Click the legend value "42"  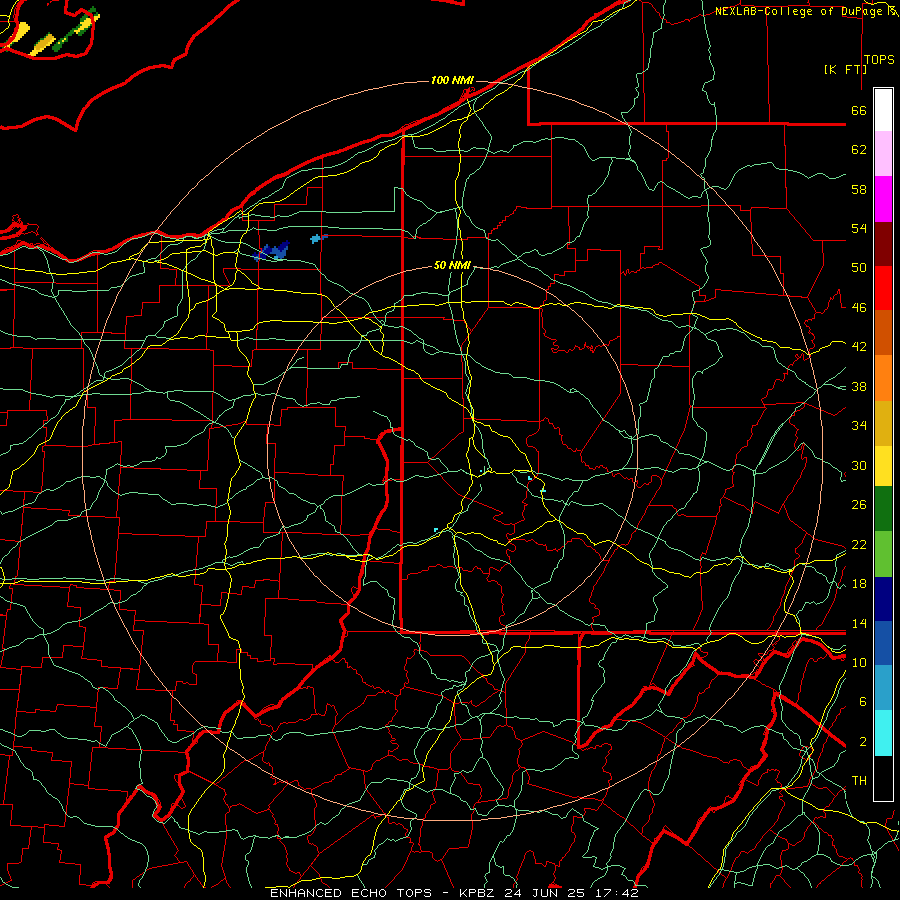(859, 347)
